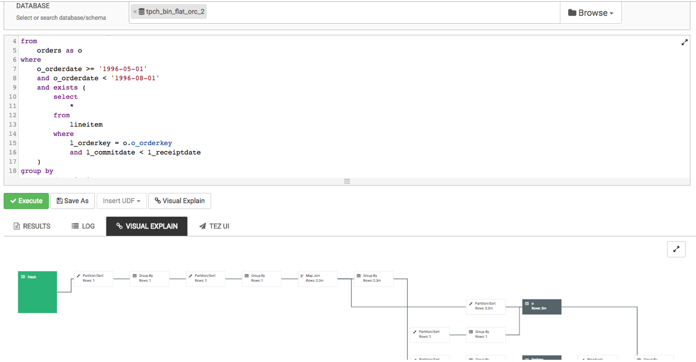696x362 pixels.
Task: Switch to the RESULTS tab
Action: [x=32, y=226]
